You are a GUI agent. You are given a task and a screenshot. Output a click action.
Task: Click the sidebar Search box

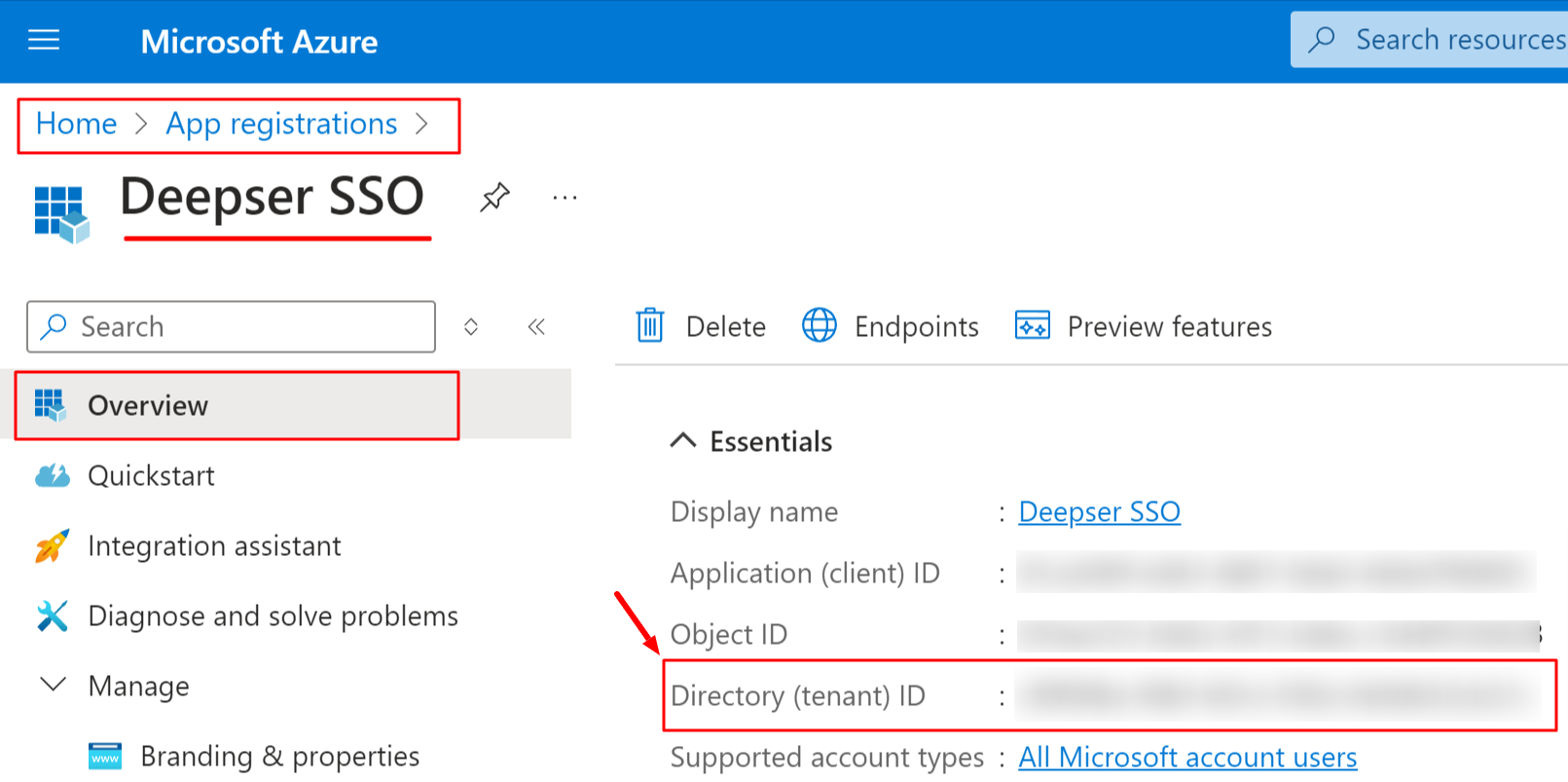(x=231, y=326)
